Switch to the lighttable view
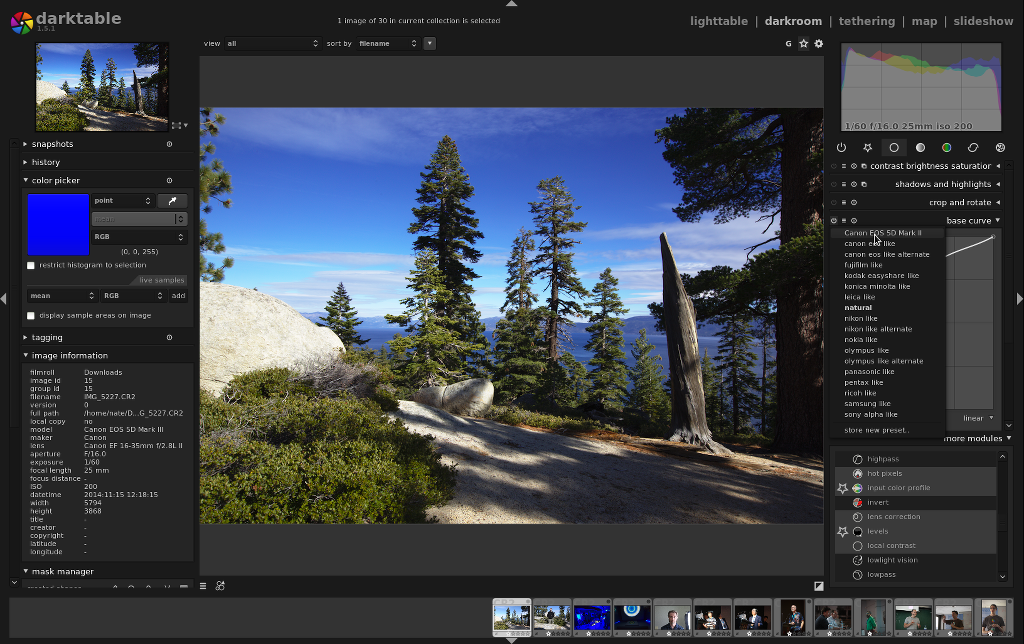Image resolution: width=1024 pixels, height=644 pixels. (718, 21)
